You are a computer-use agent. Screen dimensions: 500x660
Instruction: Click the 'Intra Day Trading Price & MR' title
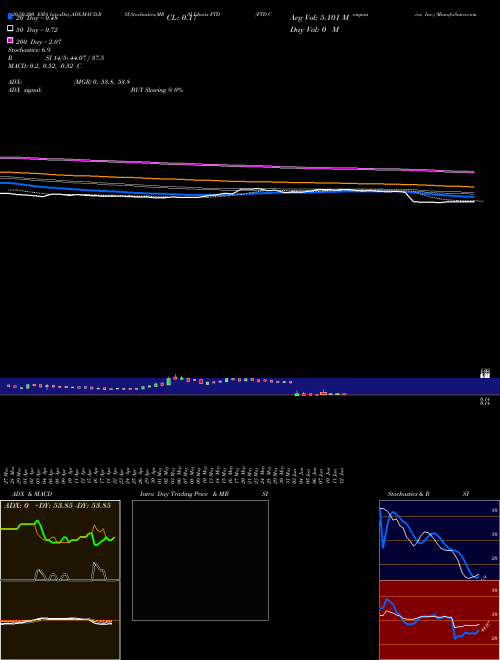184,494
